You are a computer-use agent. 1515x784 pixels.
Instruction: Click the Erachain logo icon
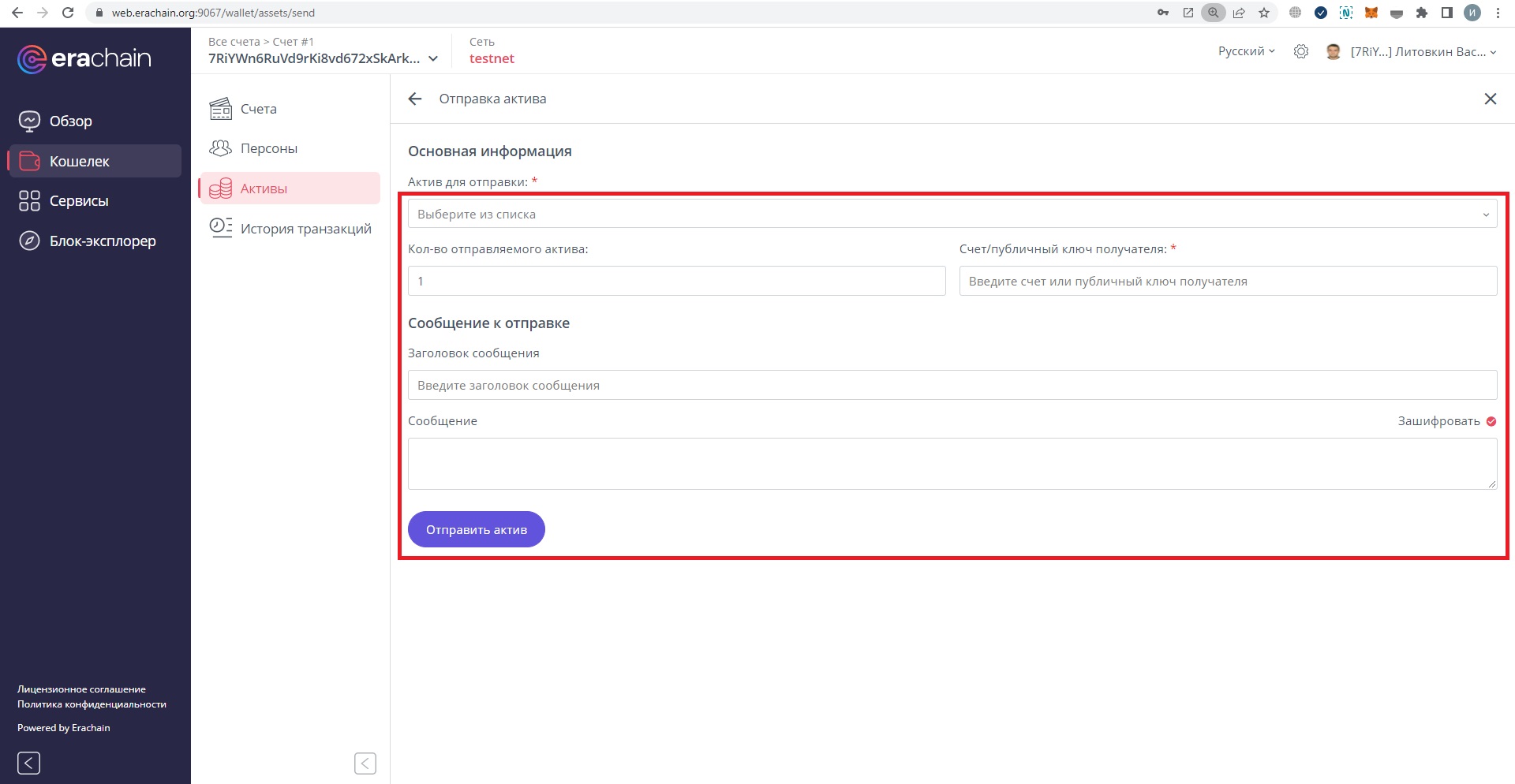(x=32, y=59)
